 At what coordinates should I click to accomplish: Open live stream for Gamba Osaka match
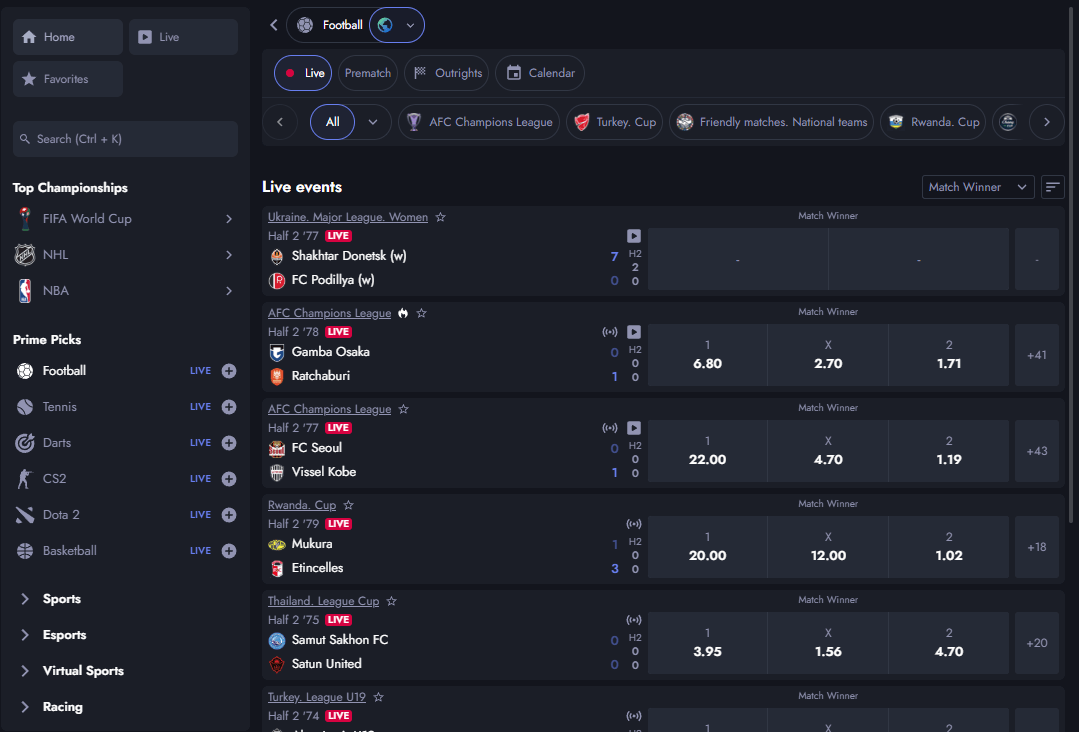(x=634, y=332)
